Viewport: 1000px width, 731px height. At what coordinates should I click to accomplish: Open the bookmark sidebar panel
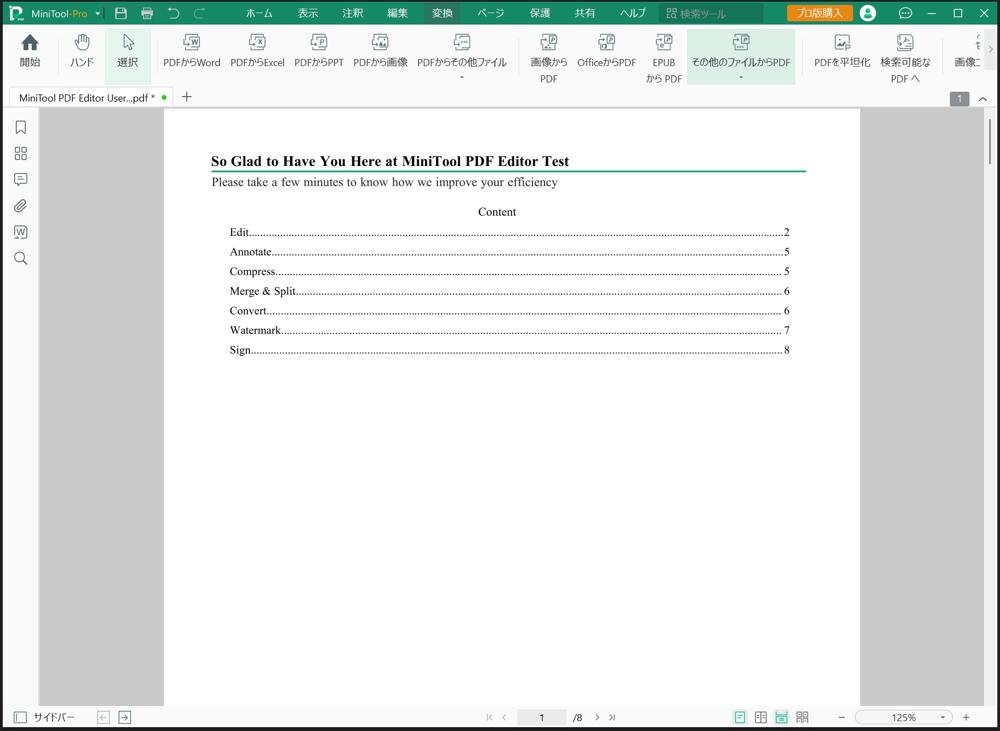pos(20,128)
